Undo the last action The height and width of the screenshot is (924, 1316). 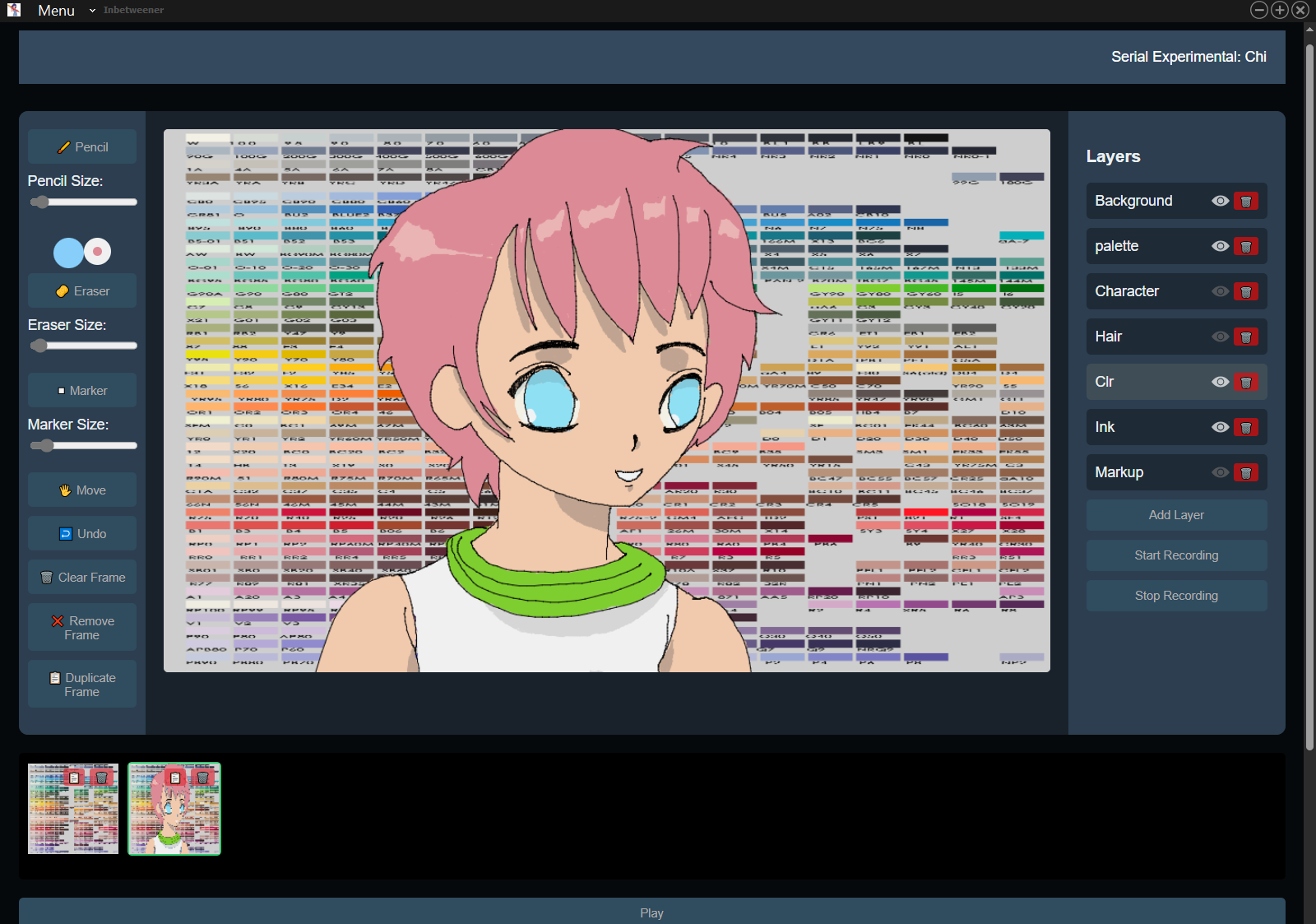(x=82, y=533)
